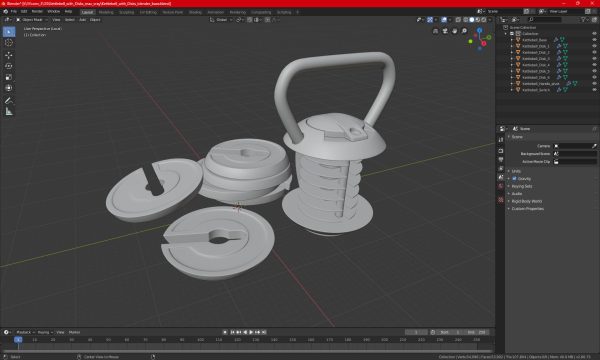Activate the 3D Cursor tool
600x360 pixels.
pyautogui.click(x=9, y=42)
